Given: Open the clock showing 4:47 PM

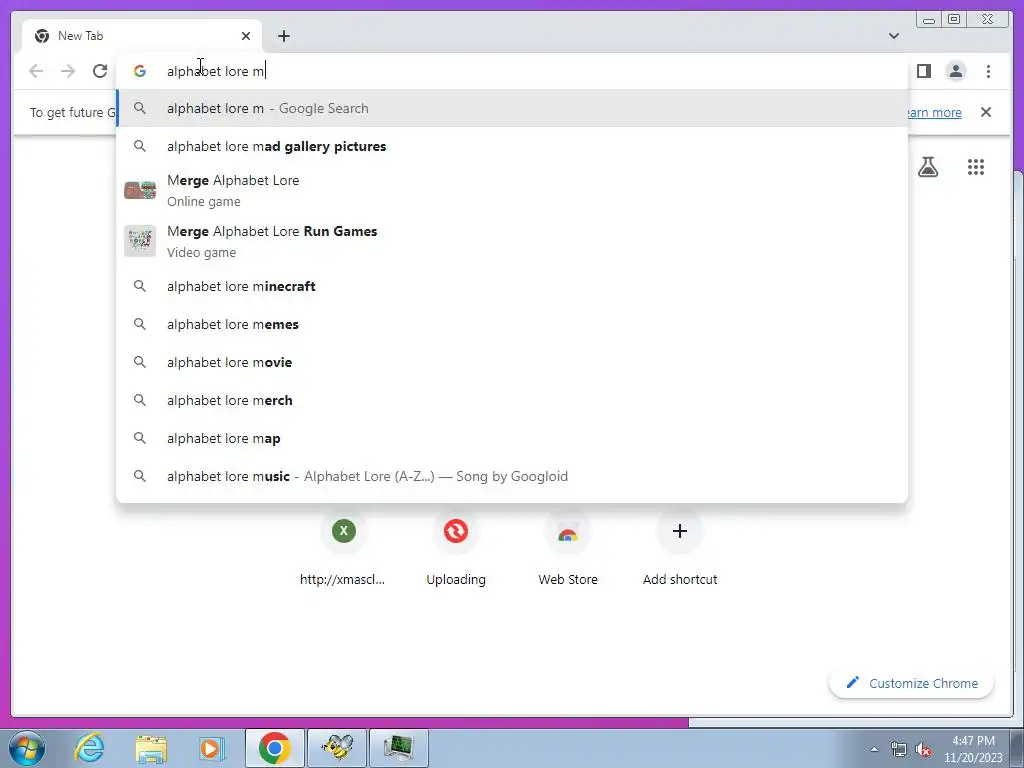Looking at the screenshot, I should 973,749.
